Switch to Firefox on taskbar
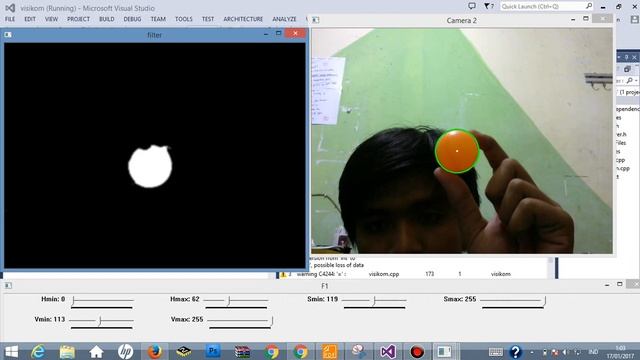Image resolution: width=640 pixels, height=360 pixels. 155,352
